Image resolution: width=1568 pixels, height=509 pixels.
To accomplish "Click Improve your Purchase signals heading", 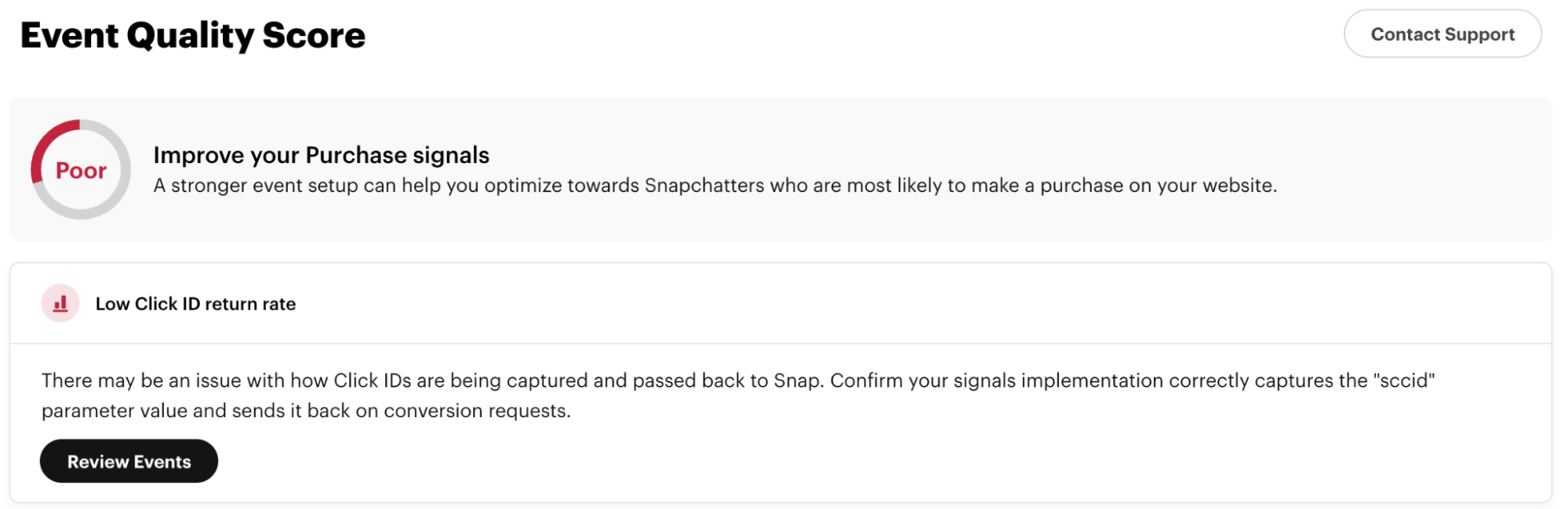I will [x=321, y=155].
